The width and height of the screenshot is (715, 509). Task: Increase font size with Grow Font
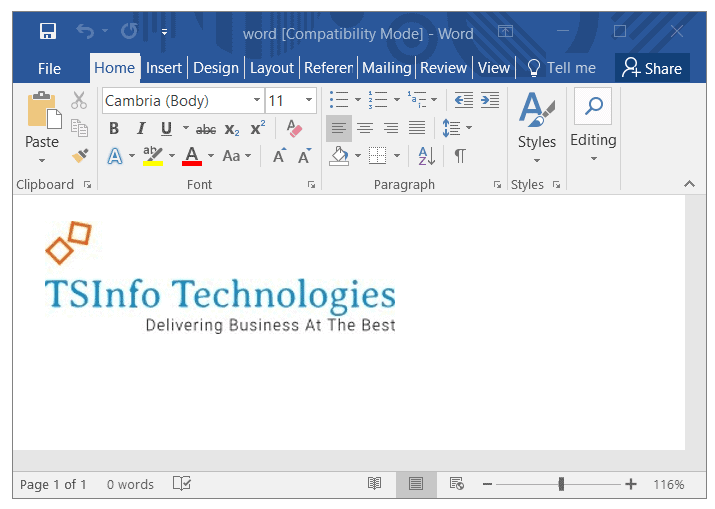tap(279, 156)
